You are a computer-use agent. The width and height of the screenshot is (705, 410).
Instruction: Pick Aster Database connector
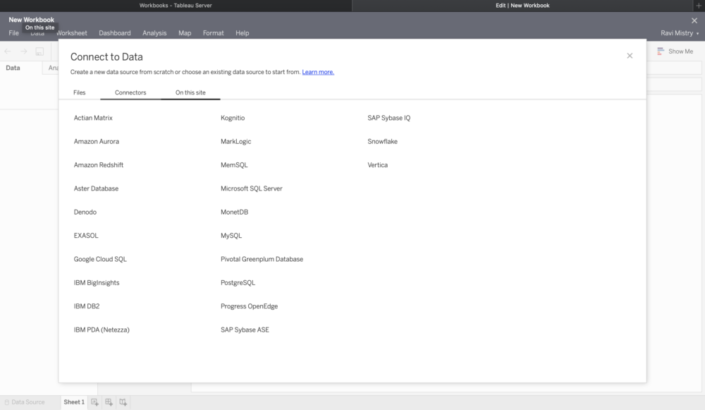pyautogui.click(x=96, y=188)
